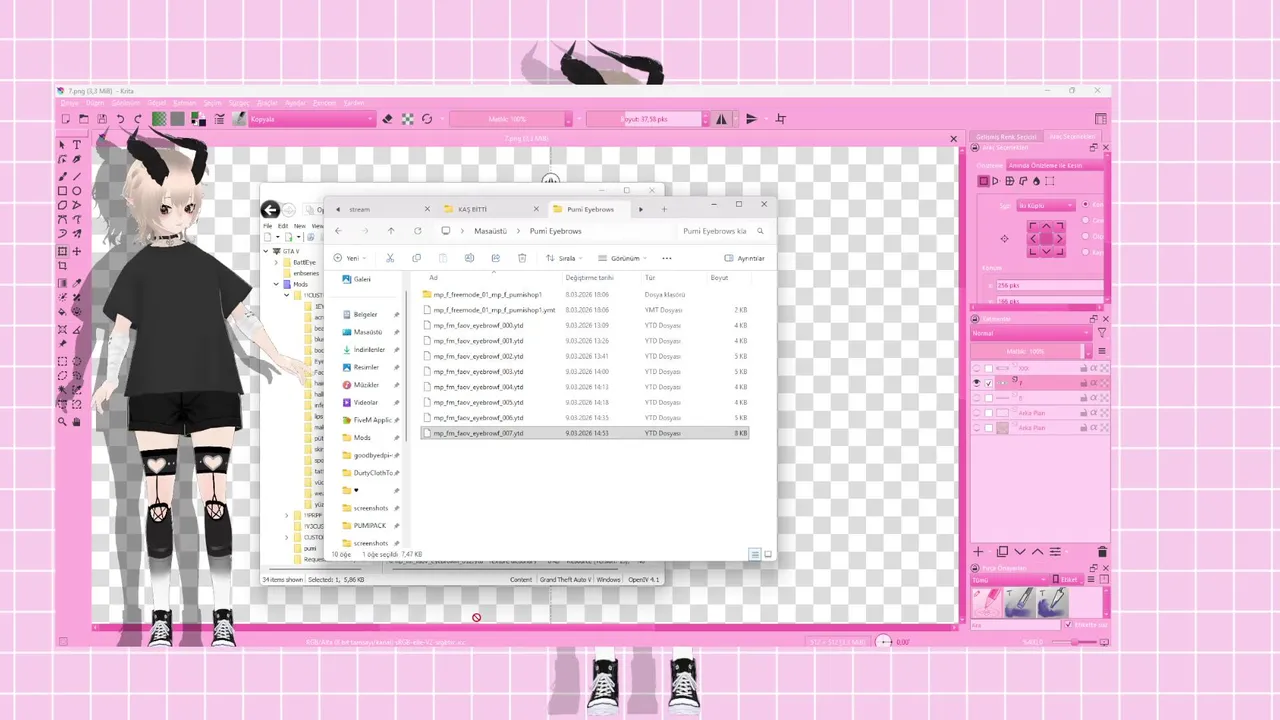1280x720 pixels.
Task: Select the Rectangle shape tool in Krita
Action: [63, 191]
